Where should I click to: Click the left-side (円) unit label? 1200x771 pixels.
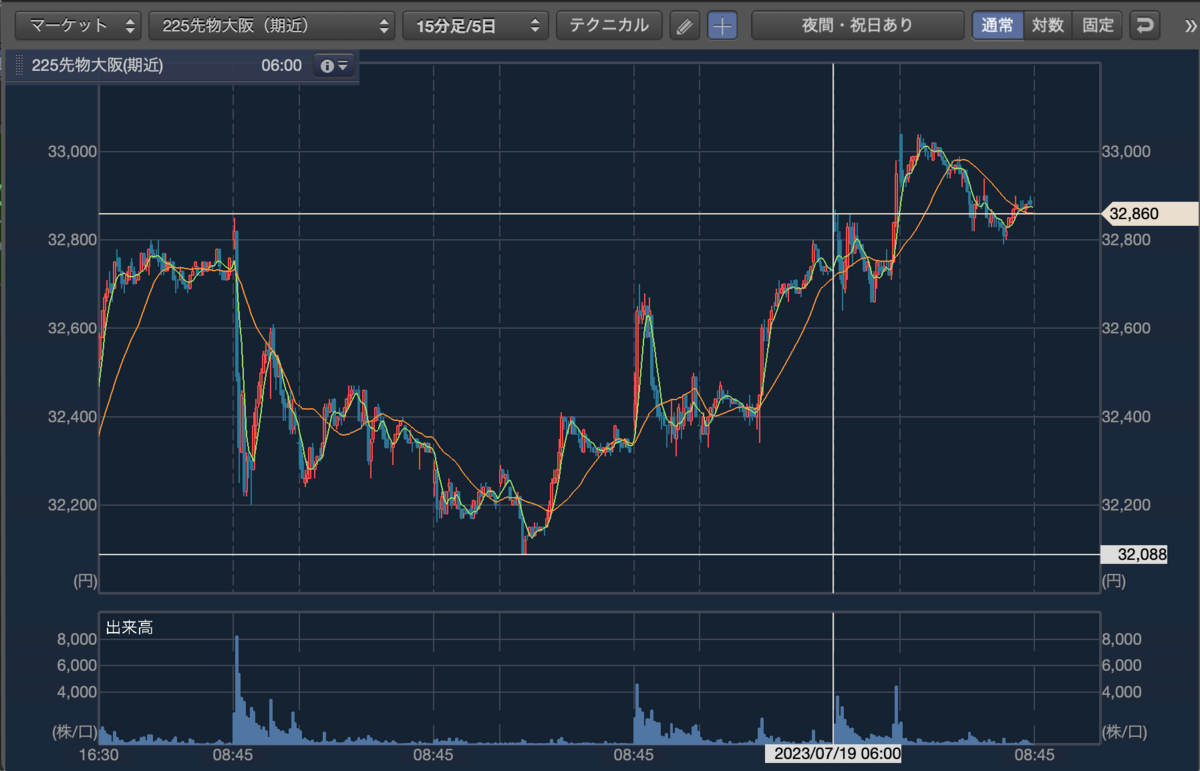(x=83, y=580)
